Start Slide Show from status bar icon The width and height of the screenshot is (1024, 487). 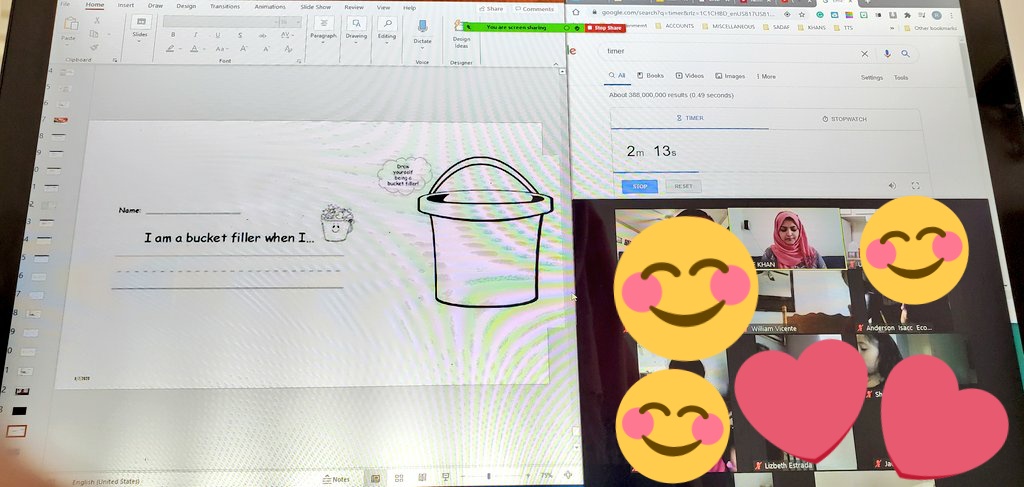coord(445,478)
